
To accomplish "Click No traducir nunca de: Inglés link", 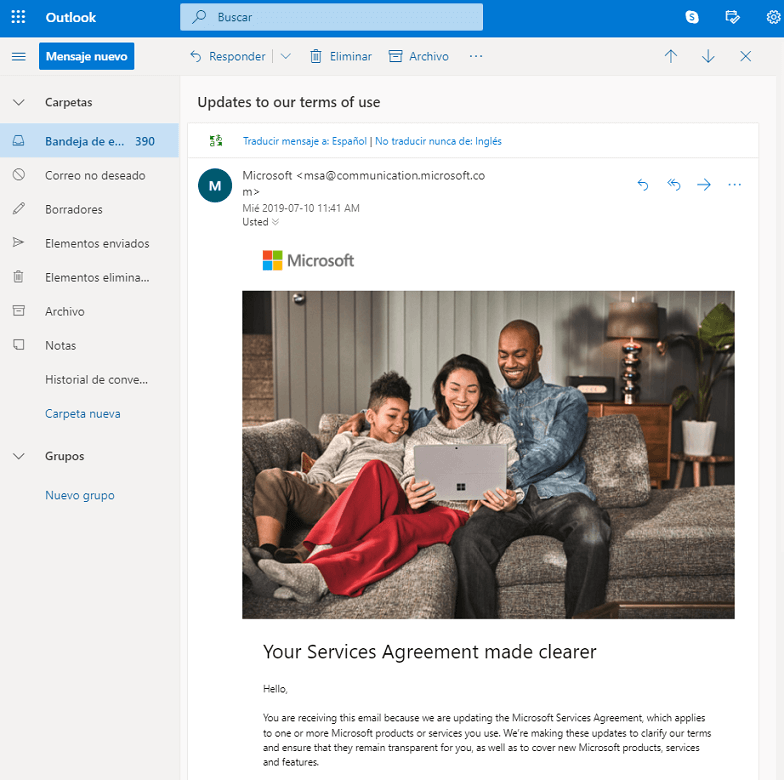I will 438,141.
